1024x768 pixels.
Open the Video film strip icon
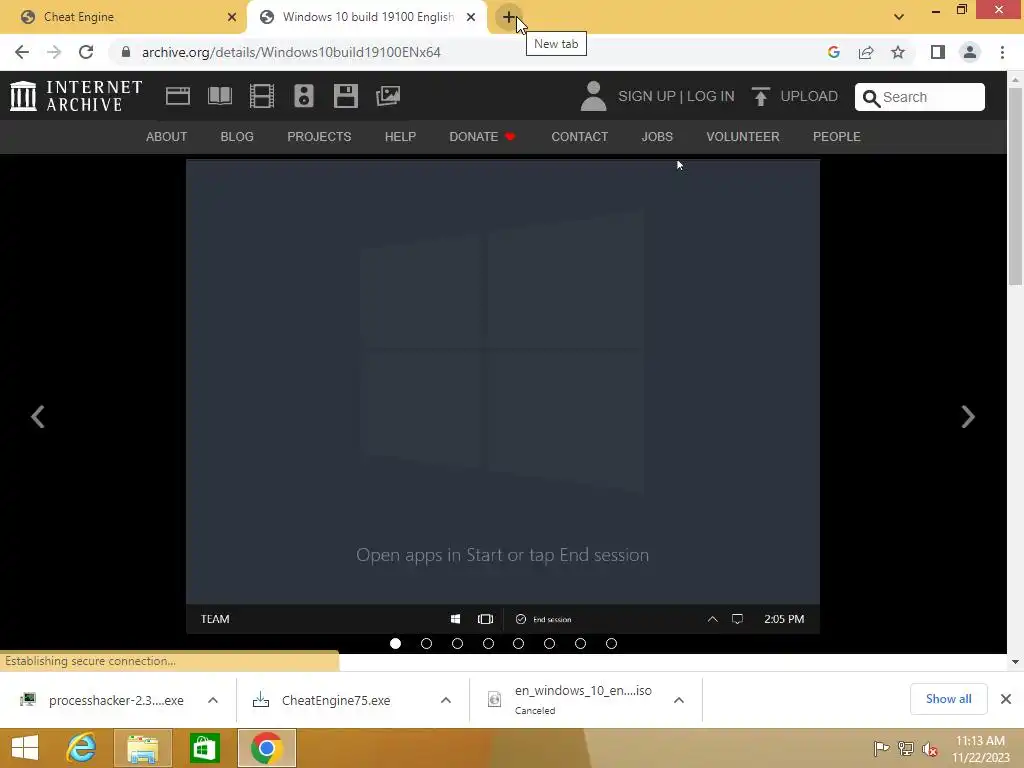pyautogui.click(x=262, y=96)
